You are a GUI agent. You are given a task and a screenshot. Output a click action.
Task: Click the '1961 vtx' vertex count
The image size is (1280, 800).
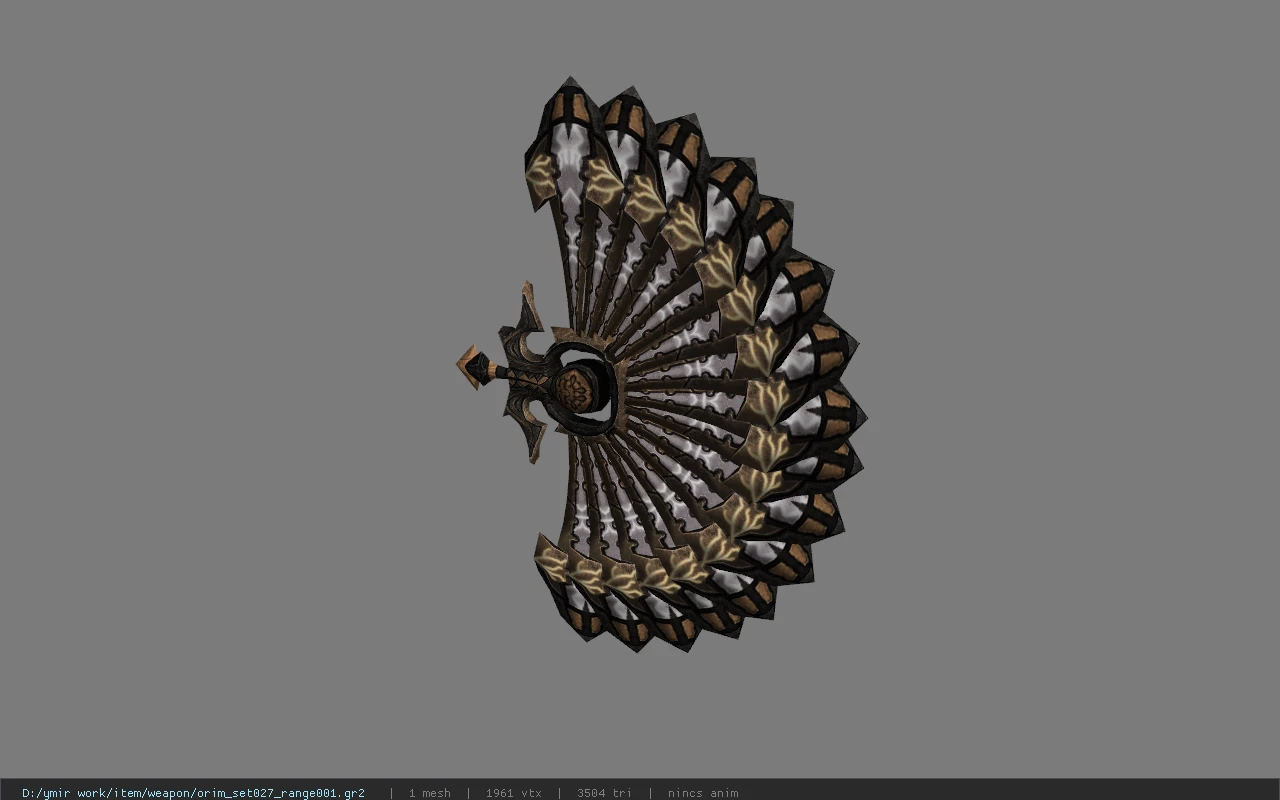click(x=514, y=793)
